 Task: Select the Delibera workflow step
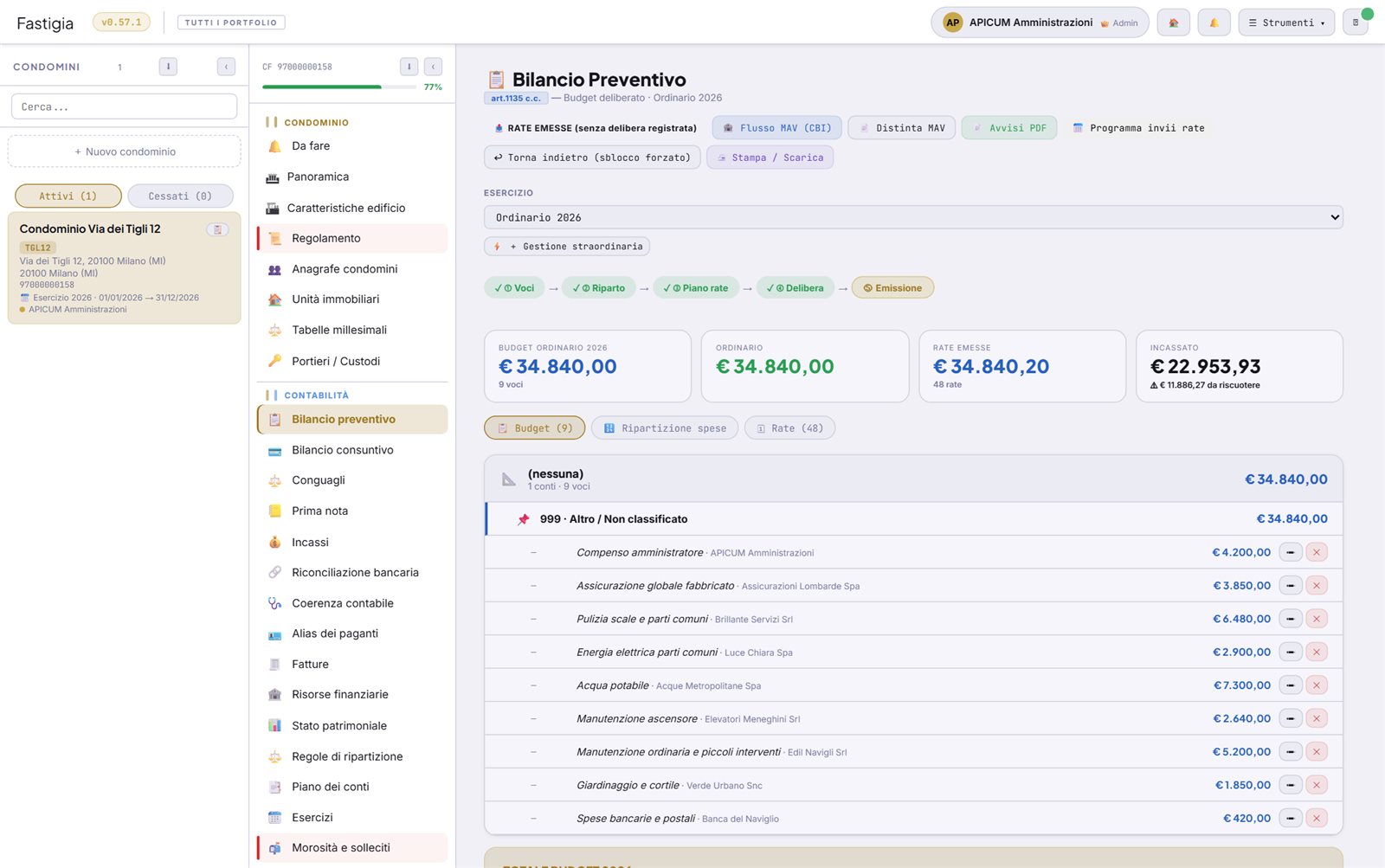click(x=796, y=288)
